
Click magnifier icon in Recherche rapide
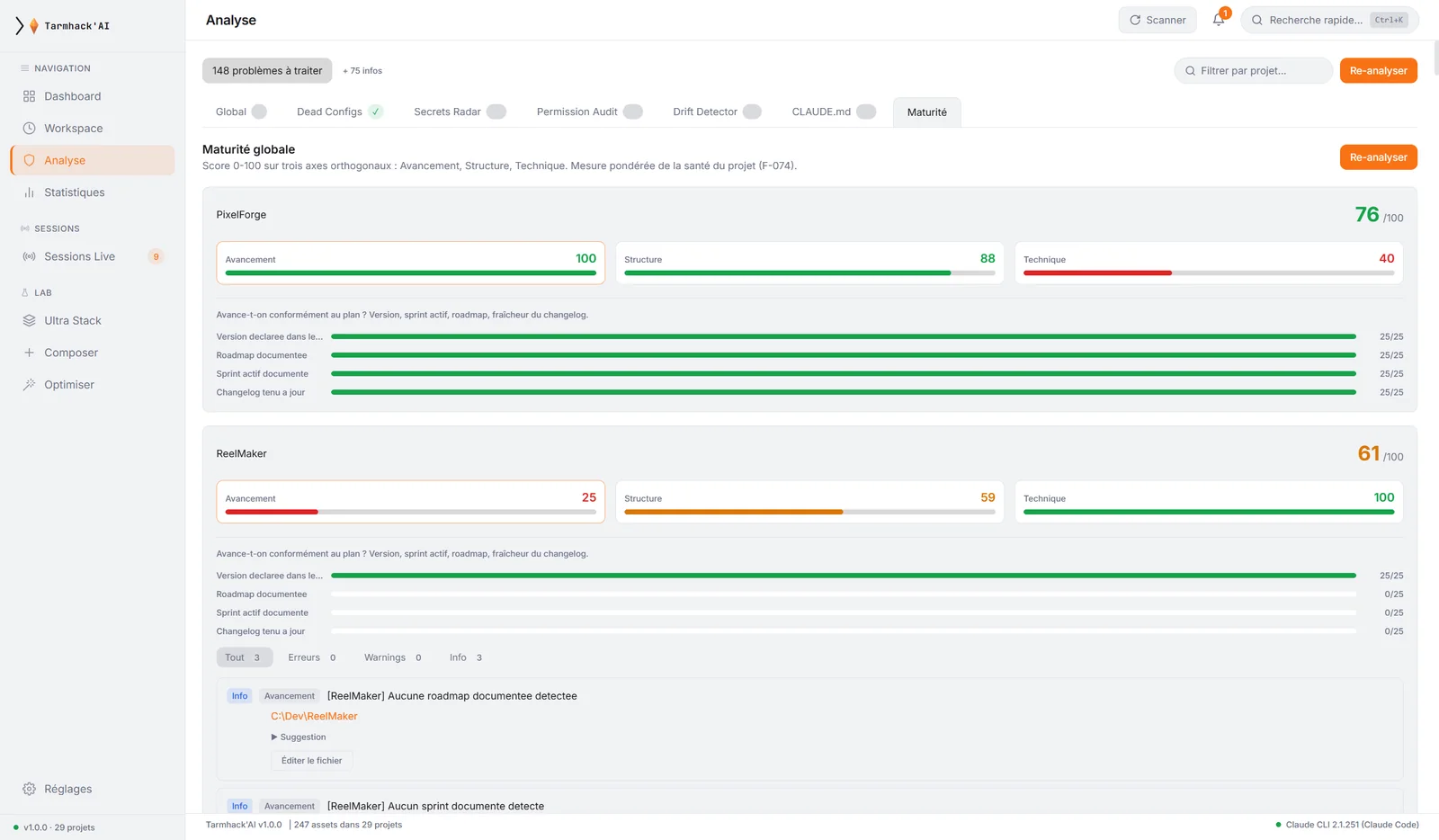[1257, 20]
